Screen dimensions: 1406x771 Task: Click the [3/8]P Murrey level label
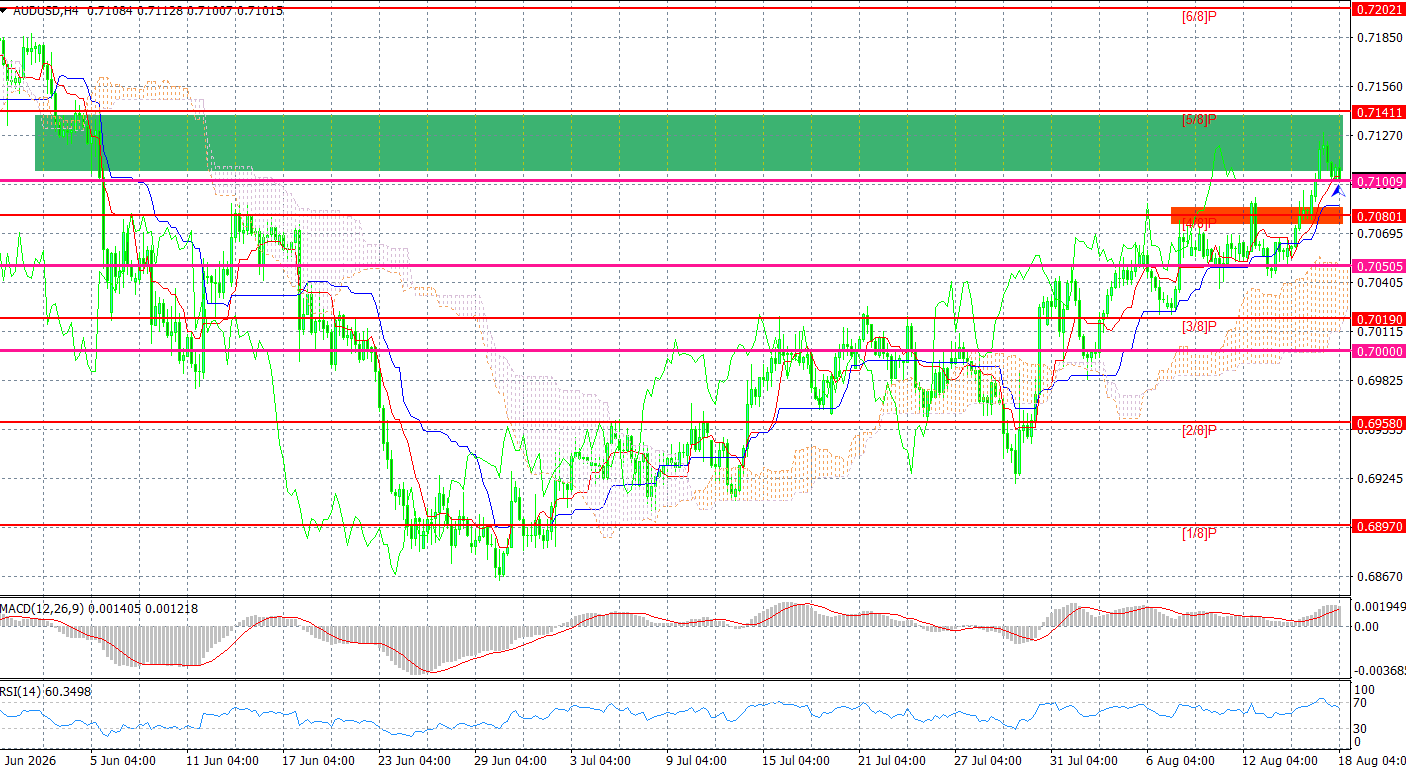[x=1199, y=327]
